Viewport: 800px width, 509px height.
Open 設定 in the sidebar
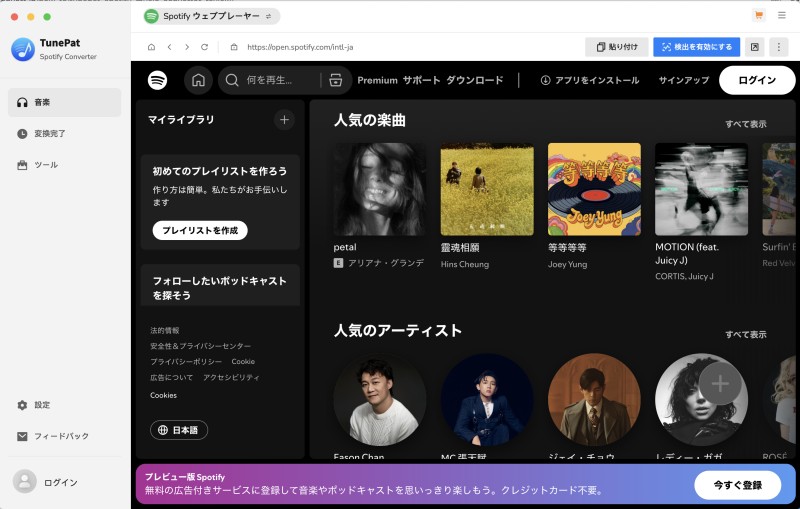64,405
